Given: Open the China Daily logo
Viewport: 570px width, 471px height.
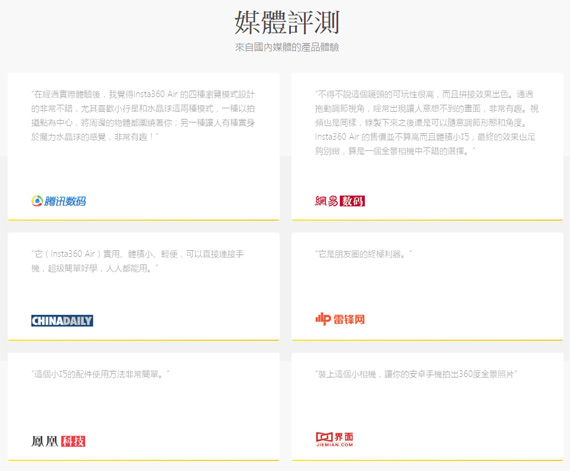Looking at the screenshot, I should (62, 321).
